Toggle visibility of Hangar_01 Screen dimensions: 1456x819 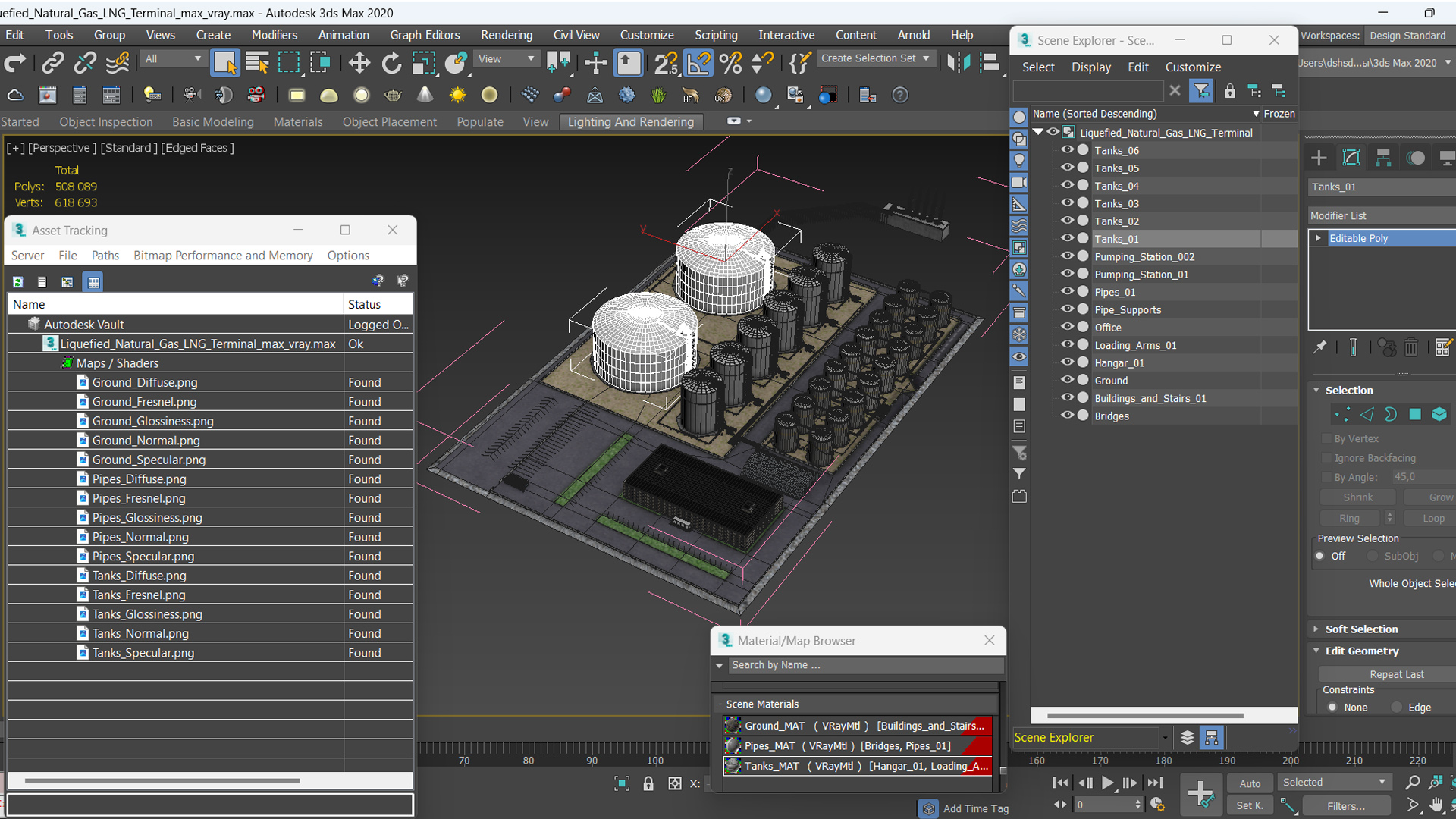(x=1067, y=362)
